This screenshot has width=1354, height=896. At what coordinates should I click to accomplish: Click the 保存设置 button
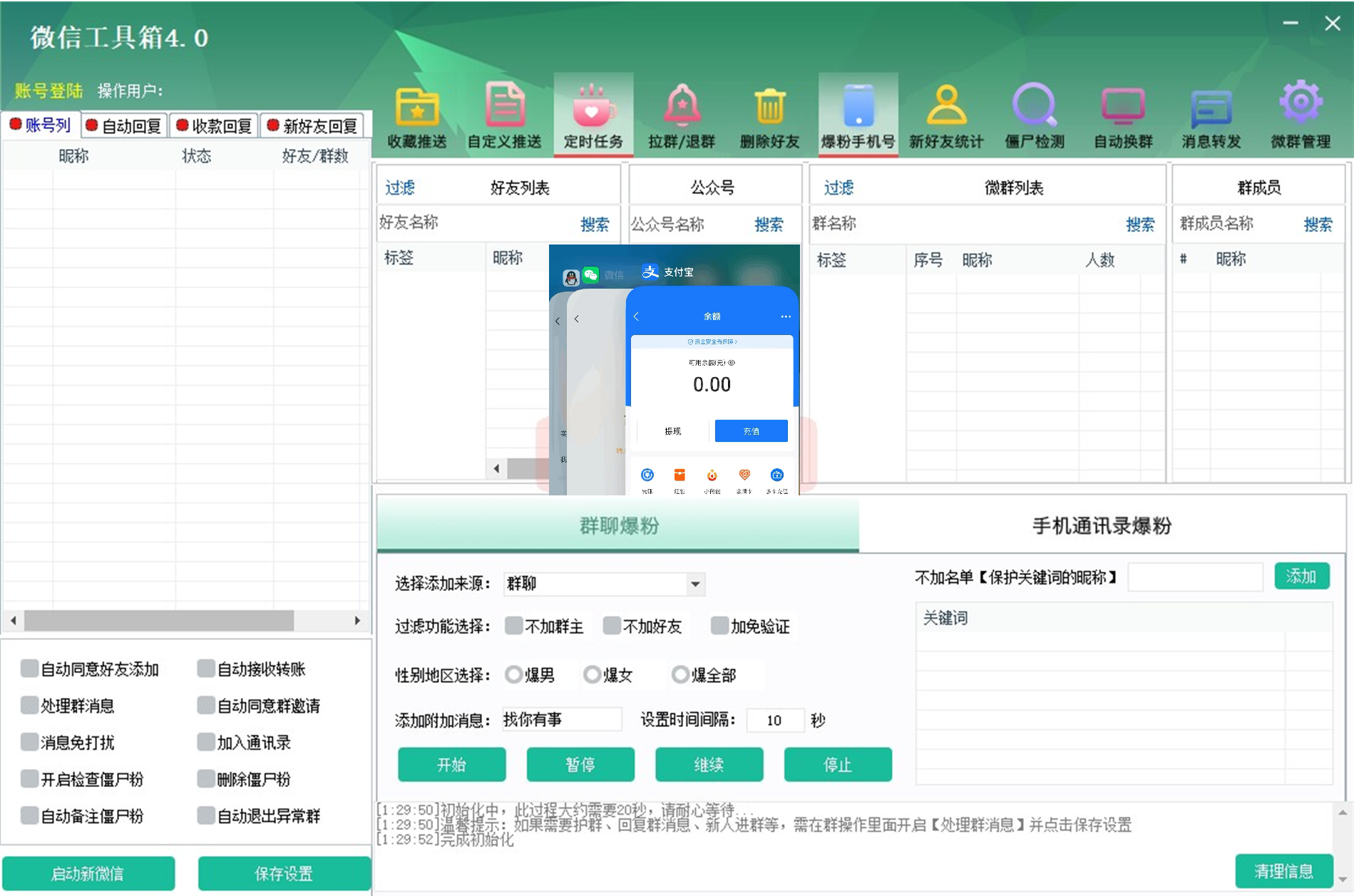pyautogui.click(x=284, y=873)
